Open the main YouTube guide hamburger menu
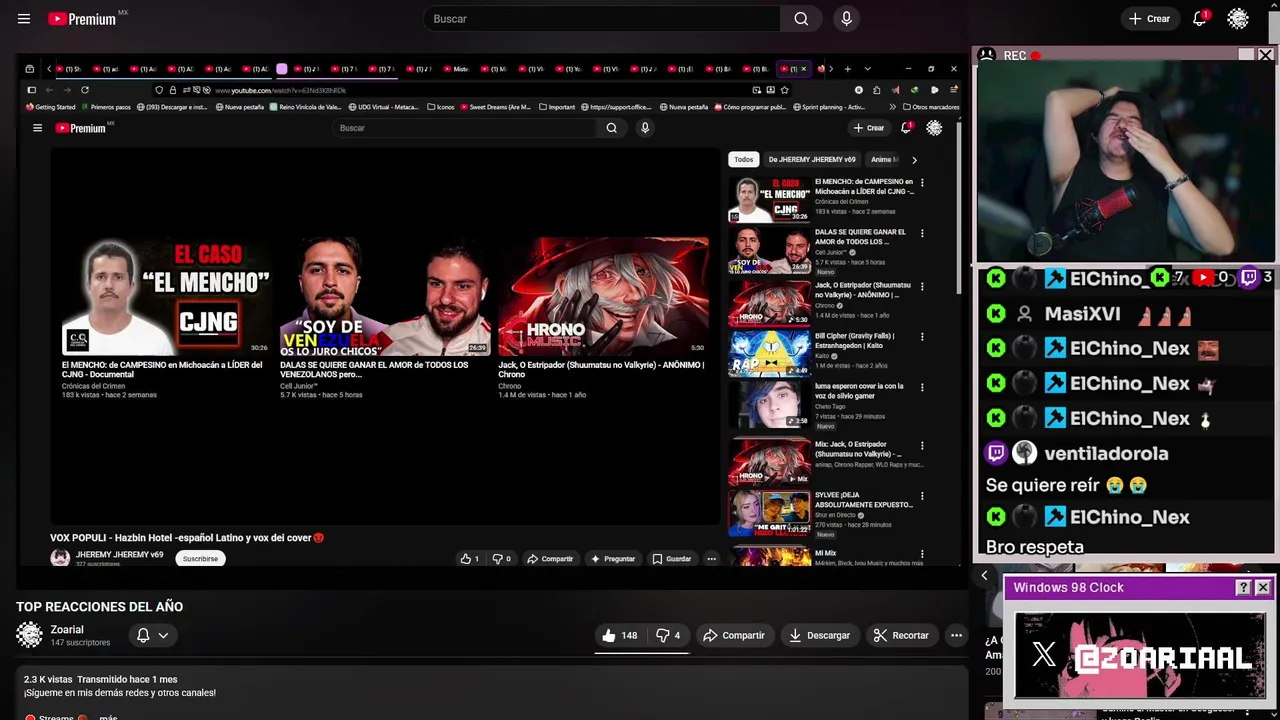 [x=24, y=19]
